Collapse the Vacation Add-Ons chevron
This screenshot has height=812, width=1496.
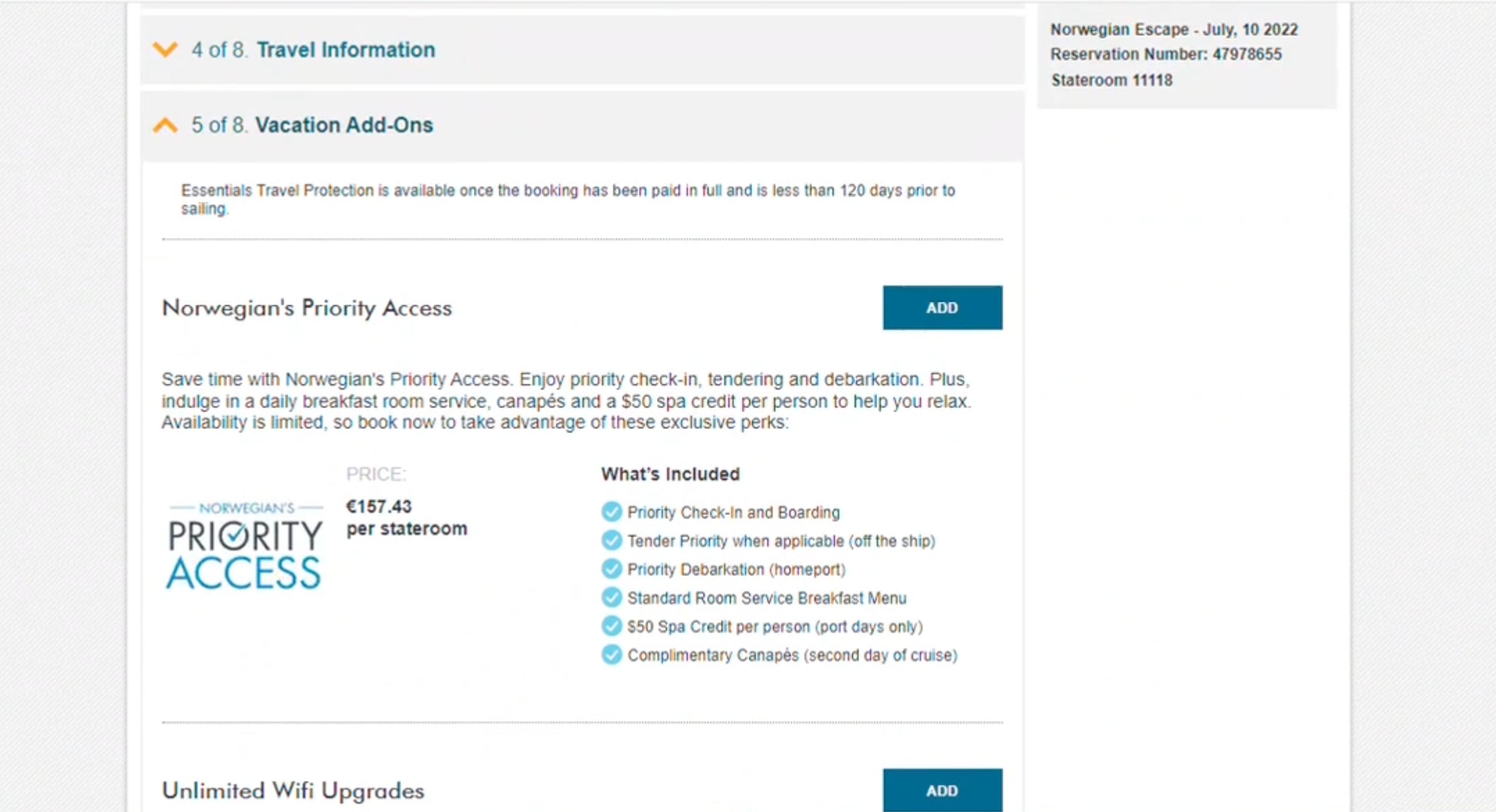coord(165,125)
